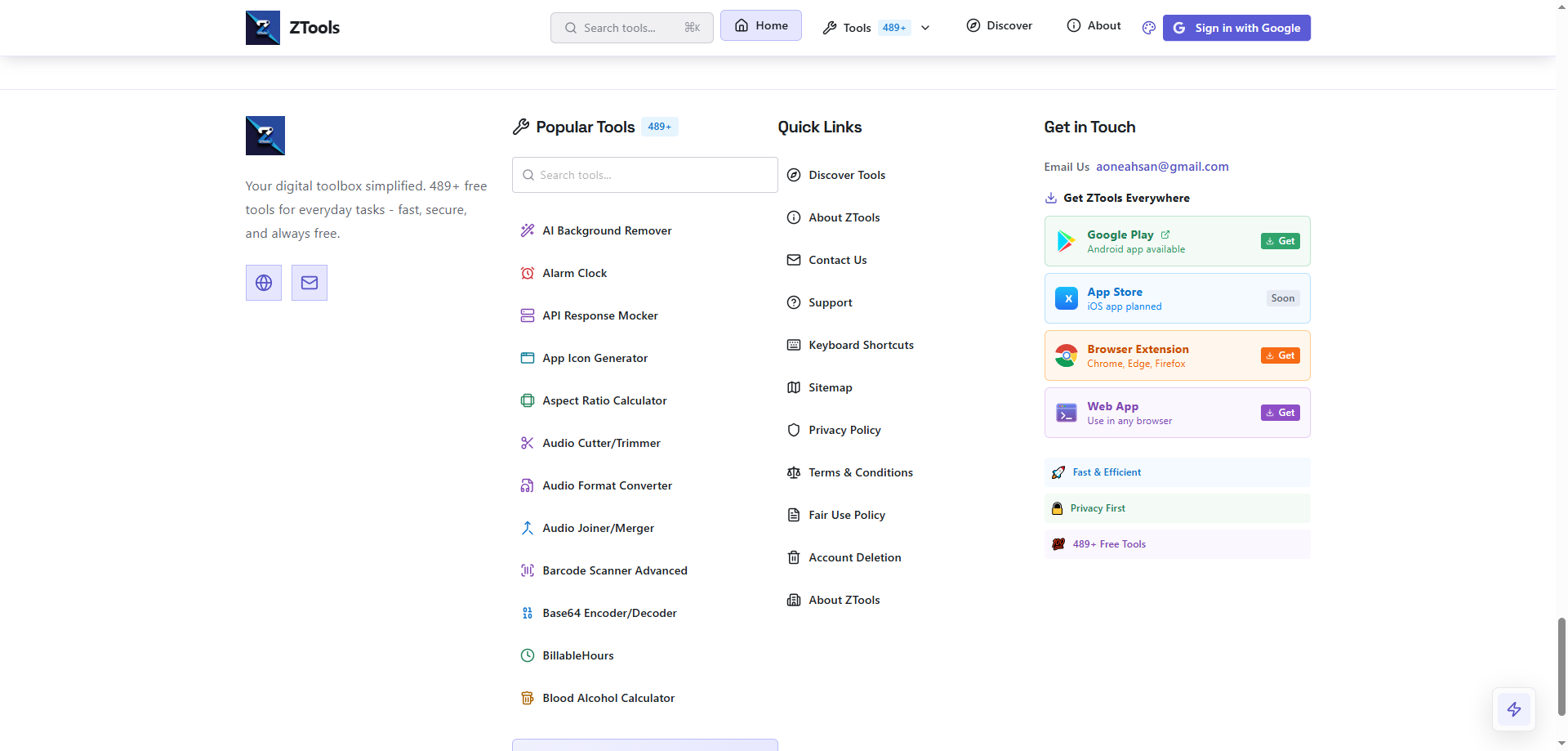
Task: Click the ZTools logo in the header
Action: [292, 27]
